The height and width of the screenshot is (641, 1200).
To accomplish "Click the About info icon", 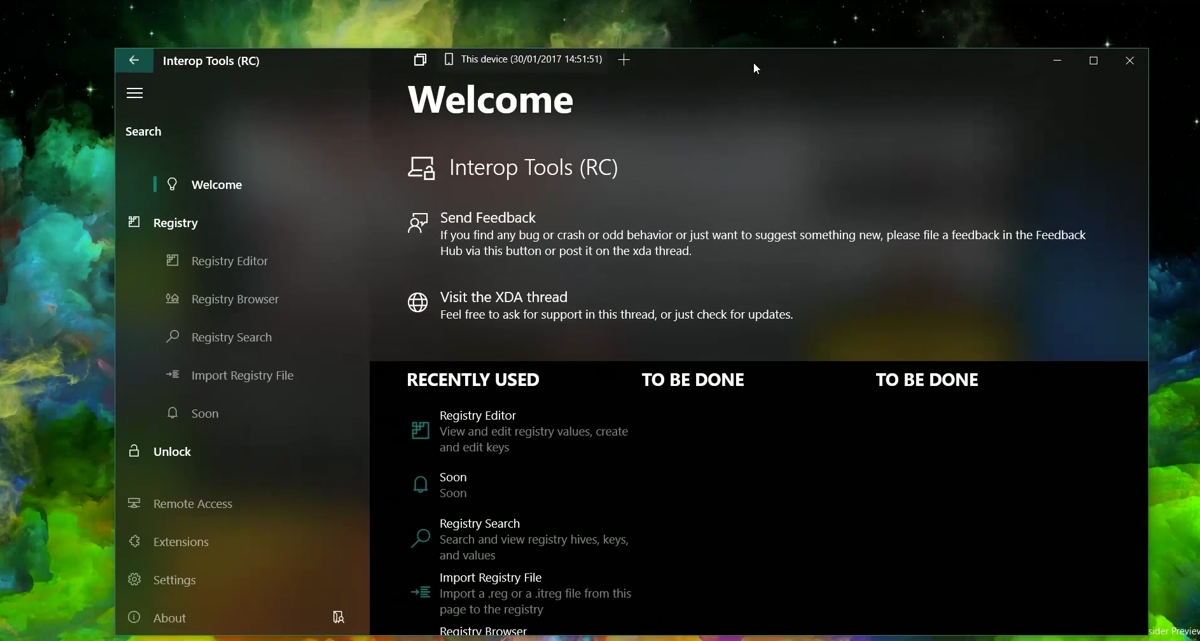I will [134, 617].
